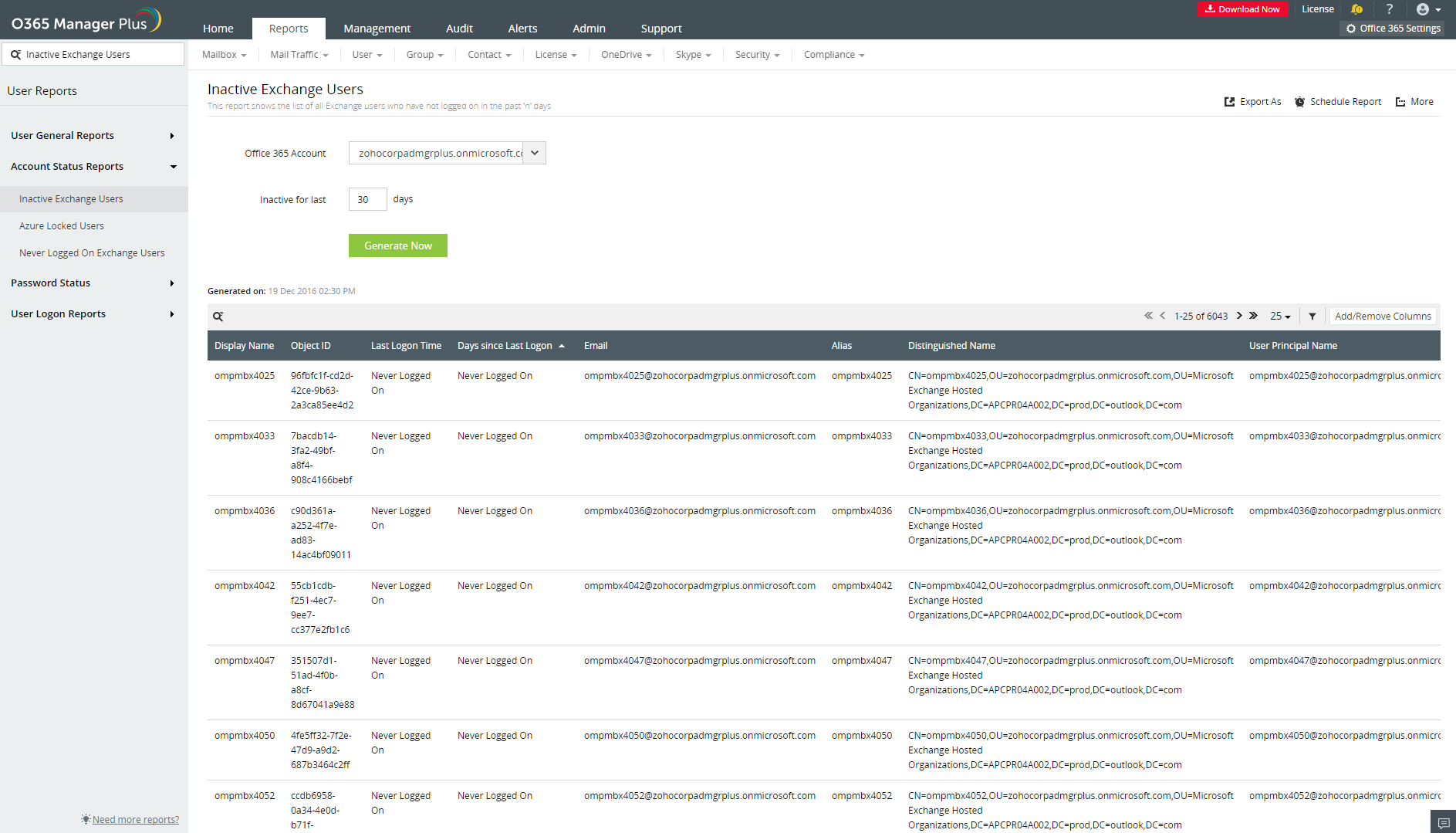This screenshot has width=1456, height=833.
Task: Click the Generate Now button
Action: (398, 245)
